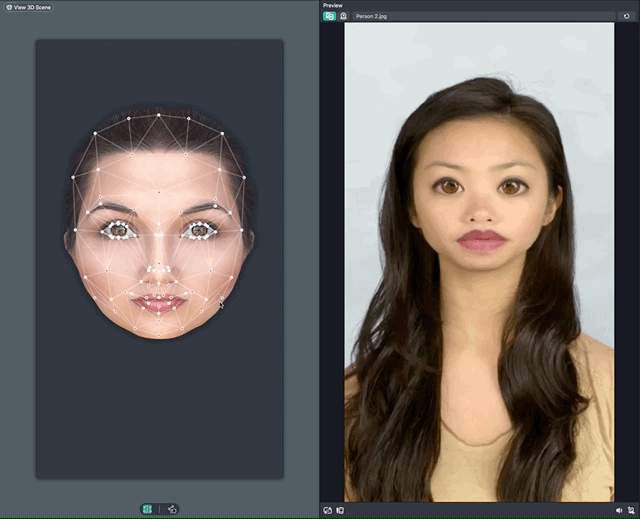Click the rotate device icon below the preview
Image resolution: width=640 pixels, height=519 pixels.
coord(328,510)
